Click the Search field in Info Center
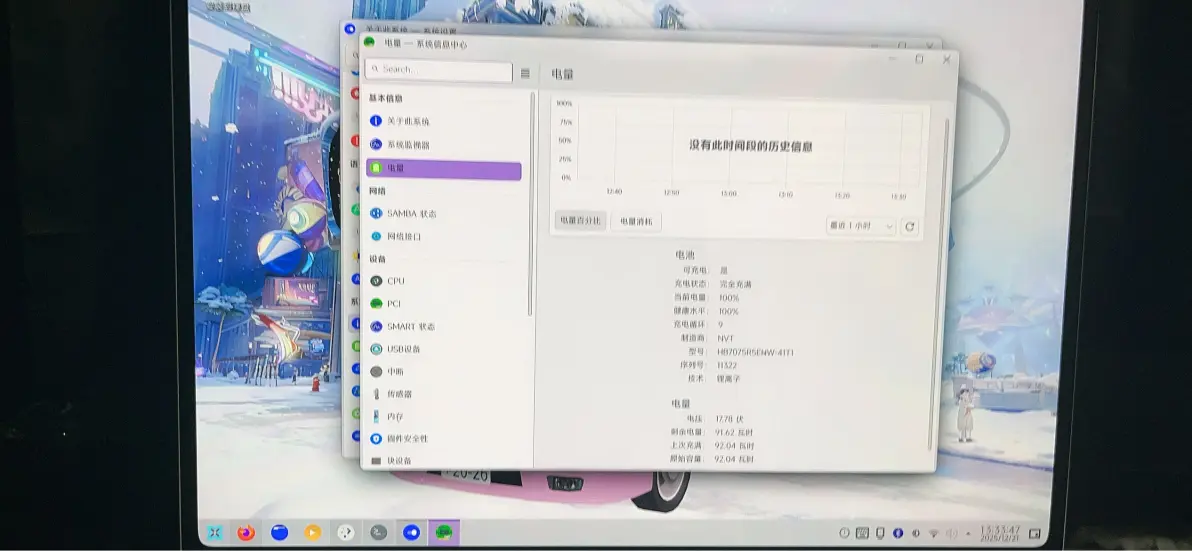Viewport: 1192px width, 551px height. (439, 70)
